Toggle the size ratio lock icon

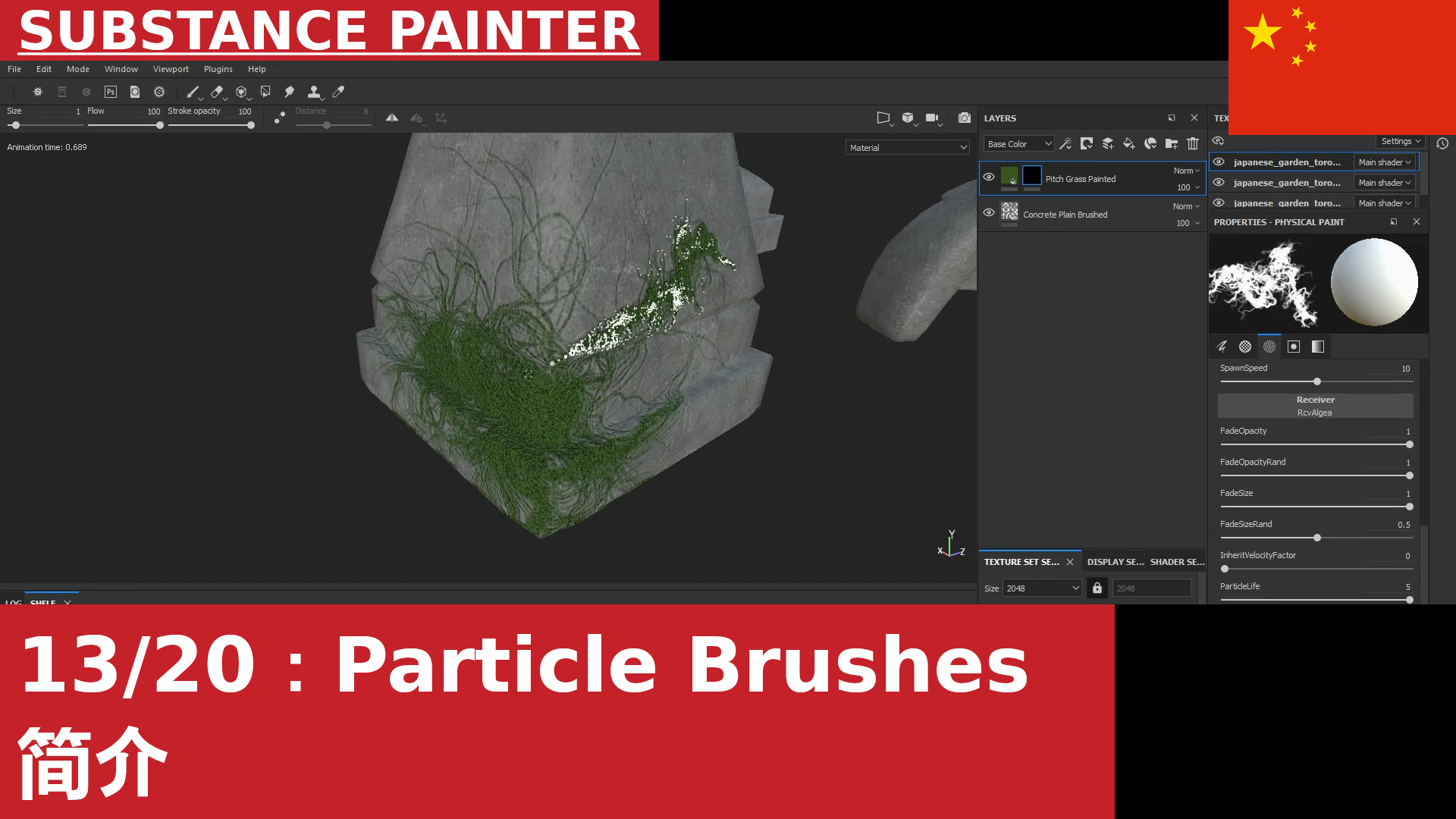pyautogui.click(x=1097, y=588)
